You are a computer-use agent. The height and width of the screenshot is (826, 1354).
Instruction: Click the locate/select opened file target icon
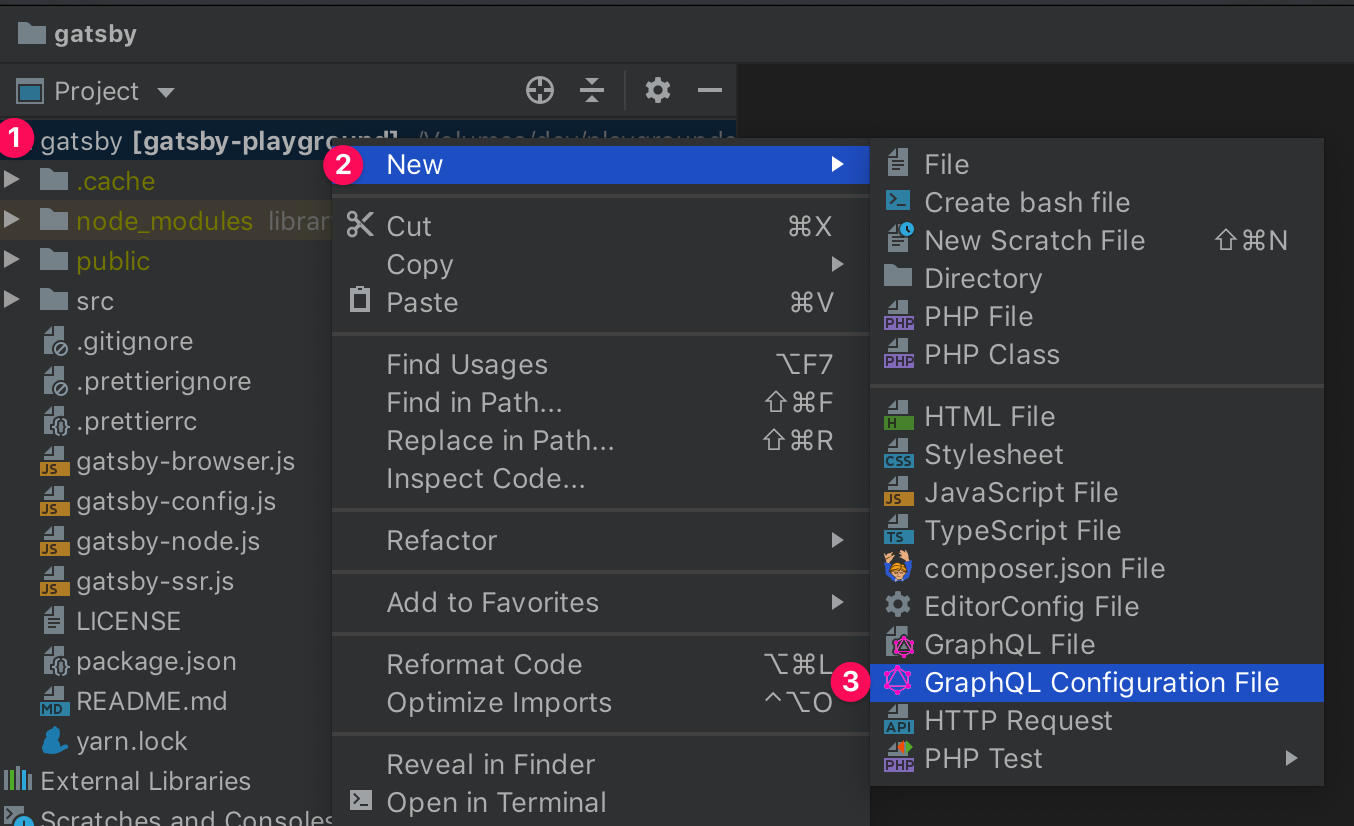[540, 91]
